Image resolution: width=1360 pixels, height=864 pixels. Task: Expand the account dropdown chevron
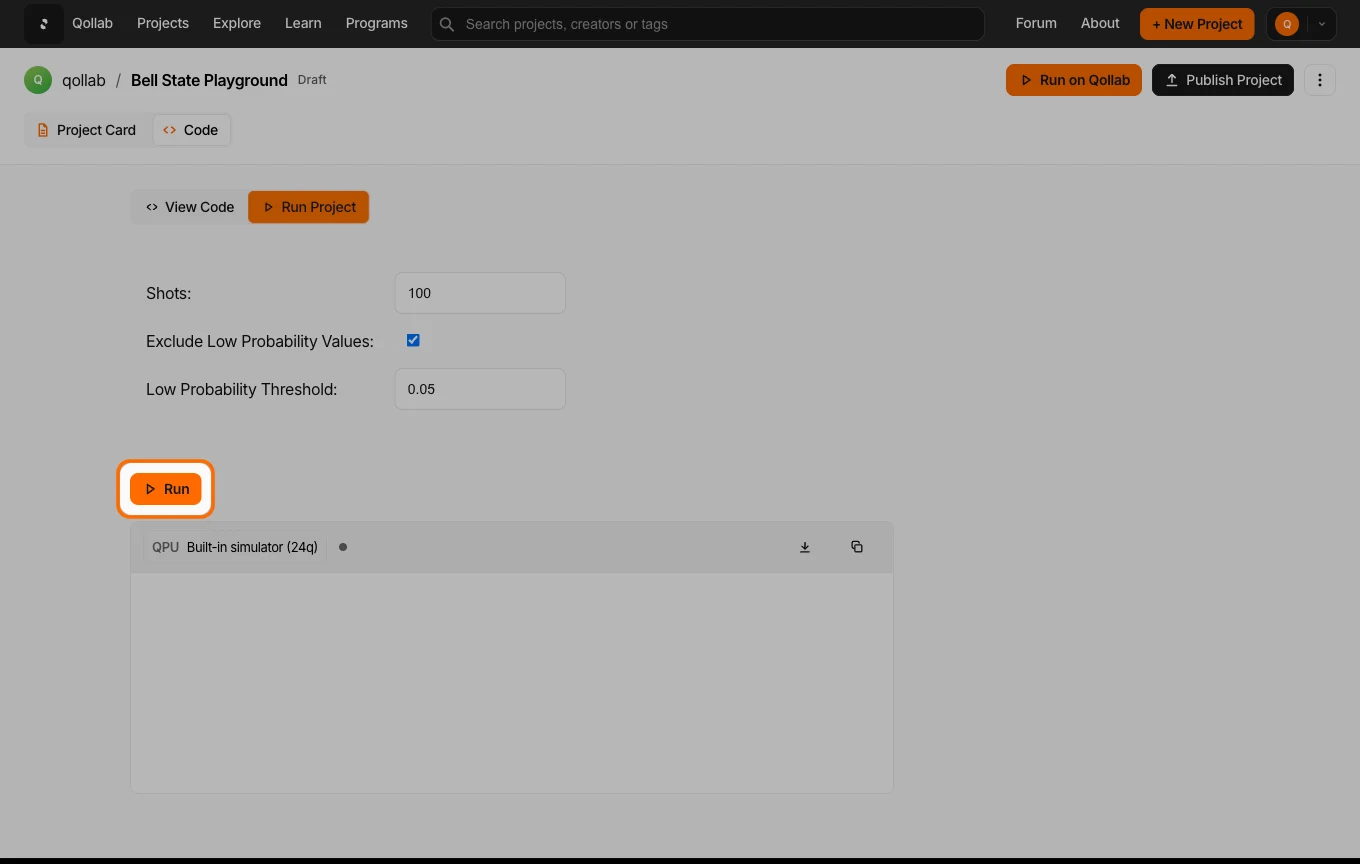[x=1322, y=24]
